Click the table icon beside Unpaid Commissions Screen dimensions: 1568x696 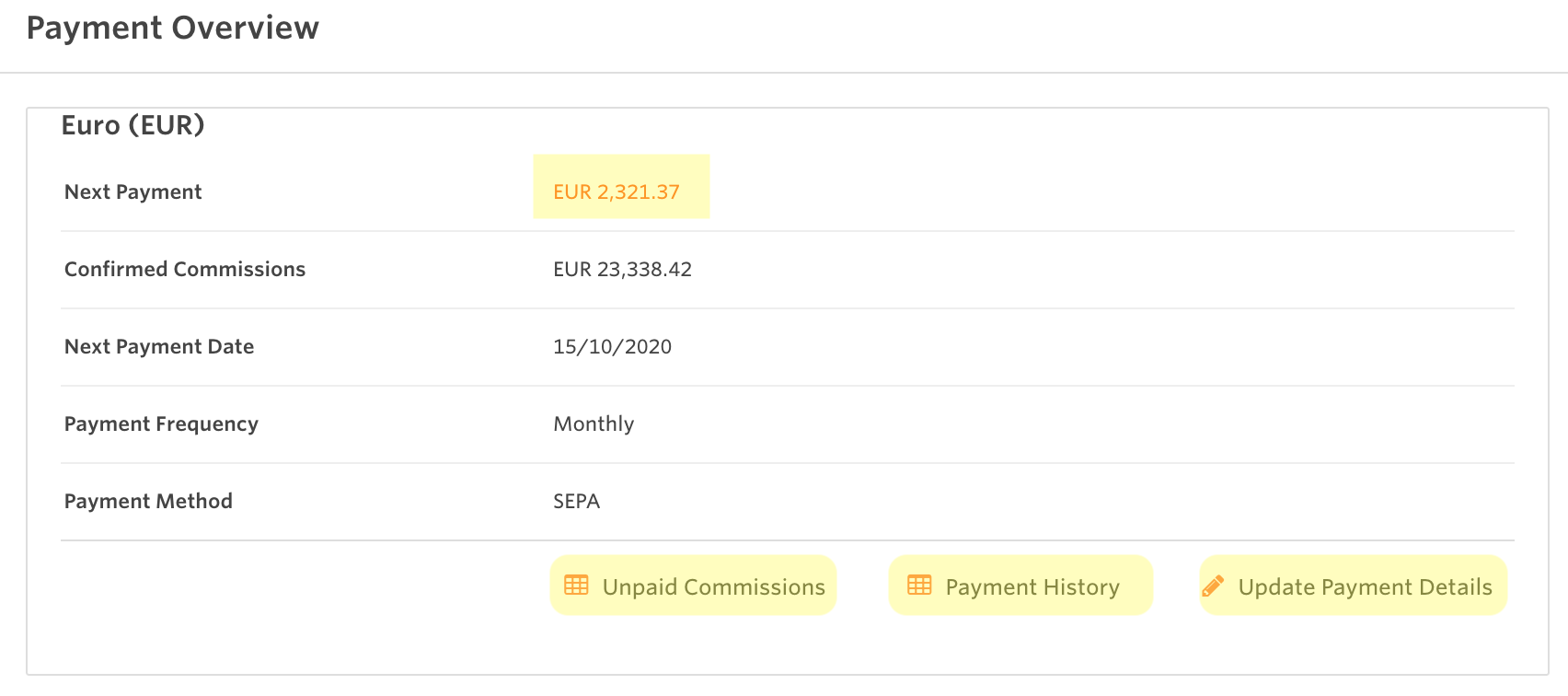pos(576,586)
